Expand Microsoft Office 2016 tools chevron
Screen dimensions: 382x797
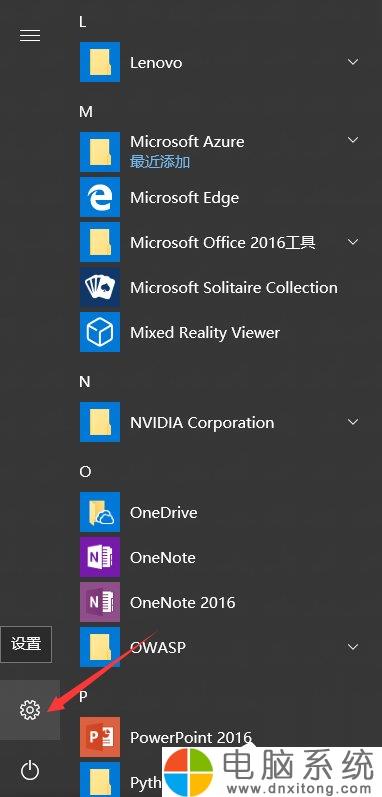click(x=353, y=242)
